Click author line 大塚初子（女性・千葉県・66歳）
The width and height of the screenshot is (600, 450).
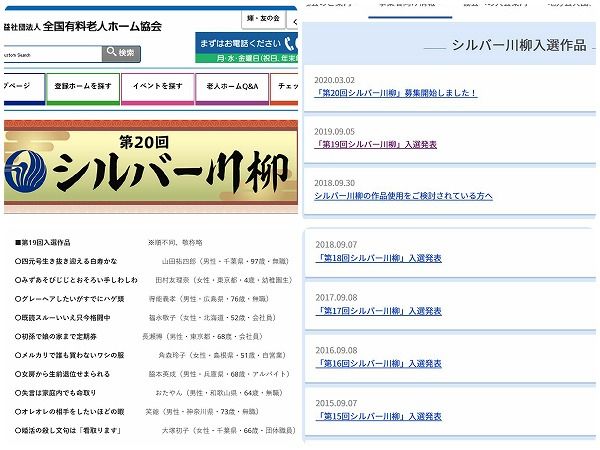229,430
